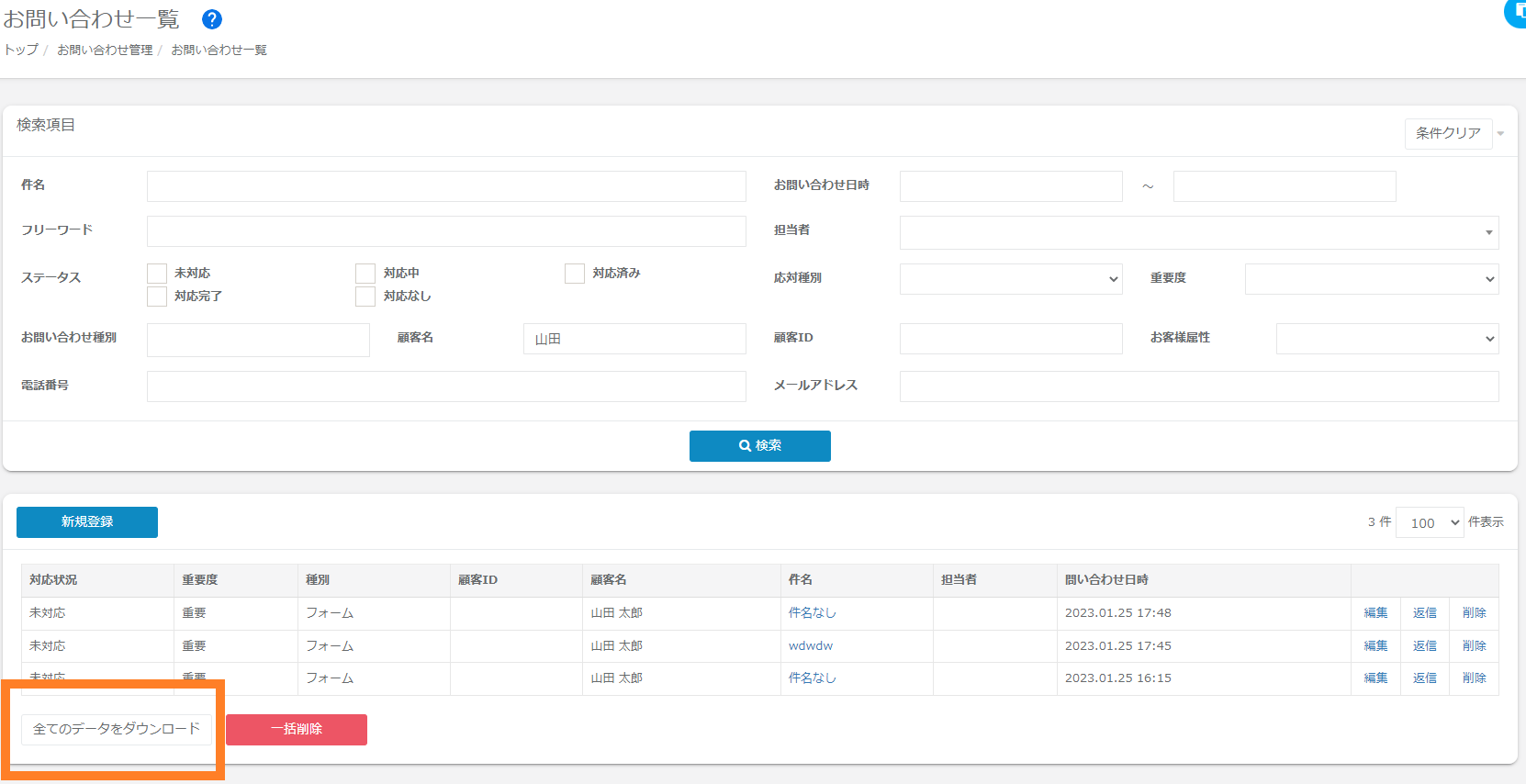The width and height of the screenshot is (1526, 784).
Task: Click 編集 for the 17:48 inquiry
Action: (x=1375, y=613)
